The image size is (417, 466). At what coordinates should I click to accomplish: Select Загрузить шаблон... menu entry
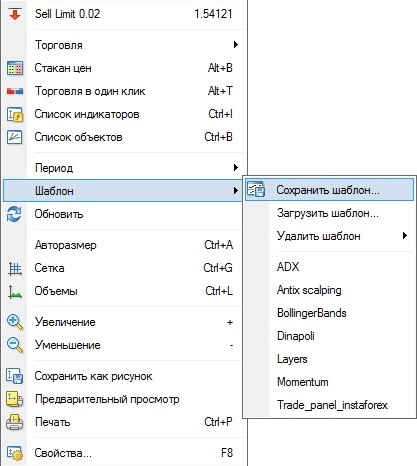329,213
